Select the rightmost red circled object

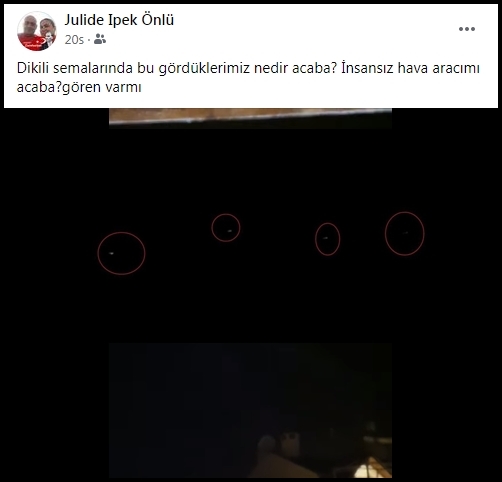click(x=404, y=233)
